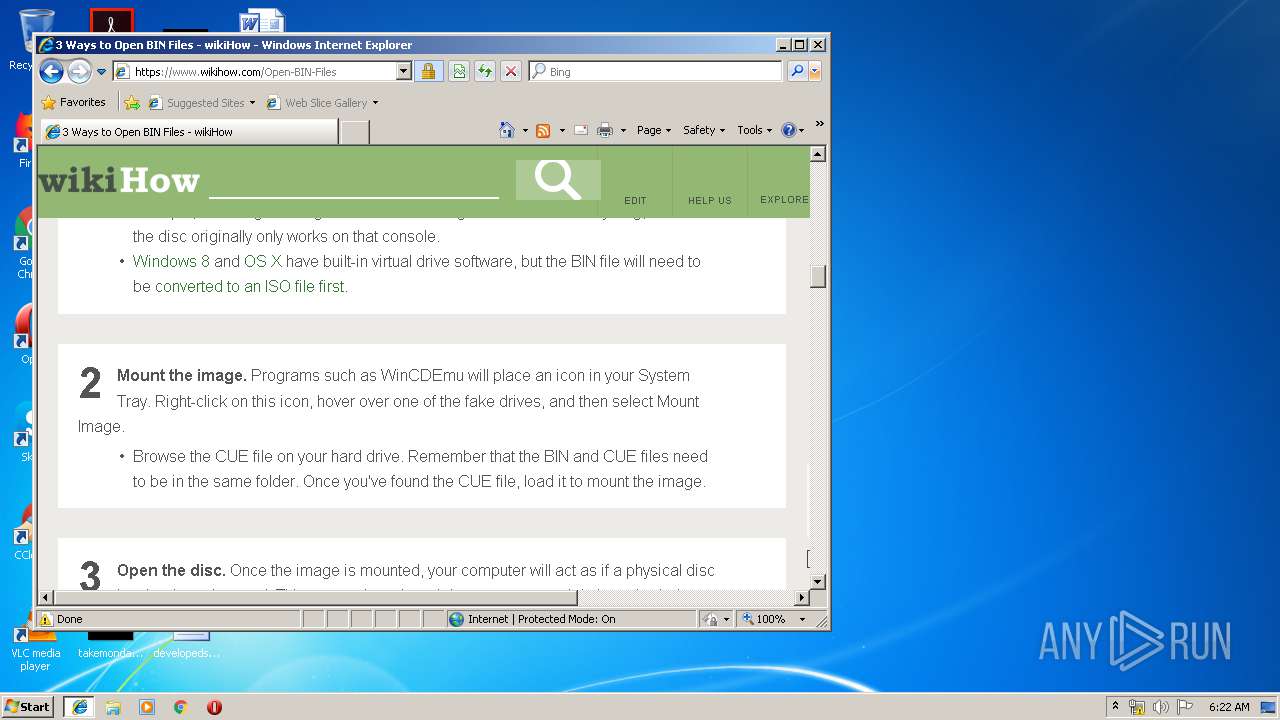Click the vertical scrollbar thumb
Image resolution: width=1280 pixels, height=720 pixels.
818,276
